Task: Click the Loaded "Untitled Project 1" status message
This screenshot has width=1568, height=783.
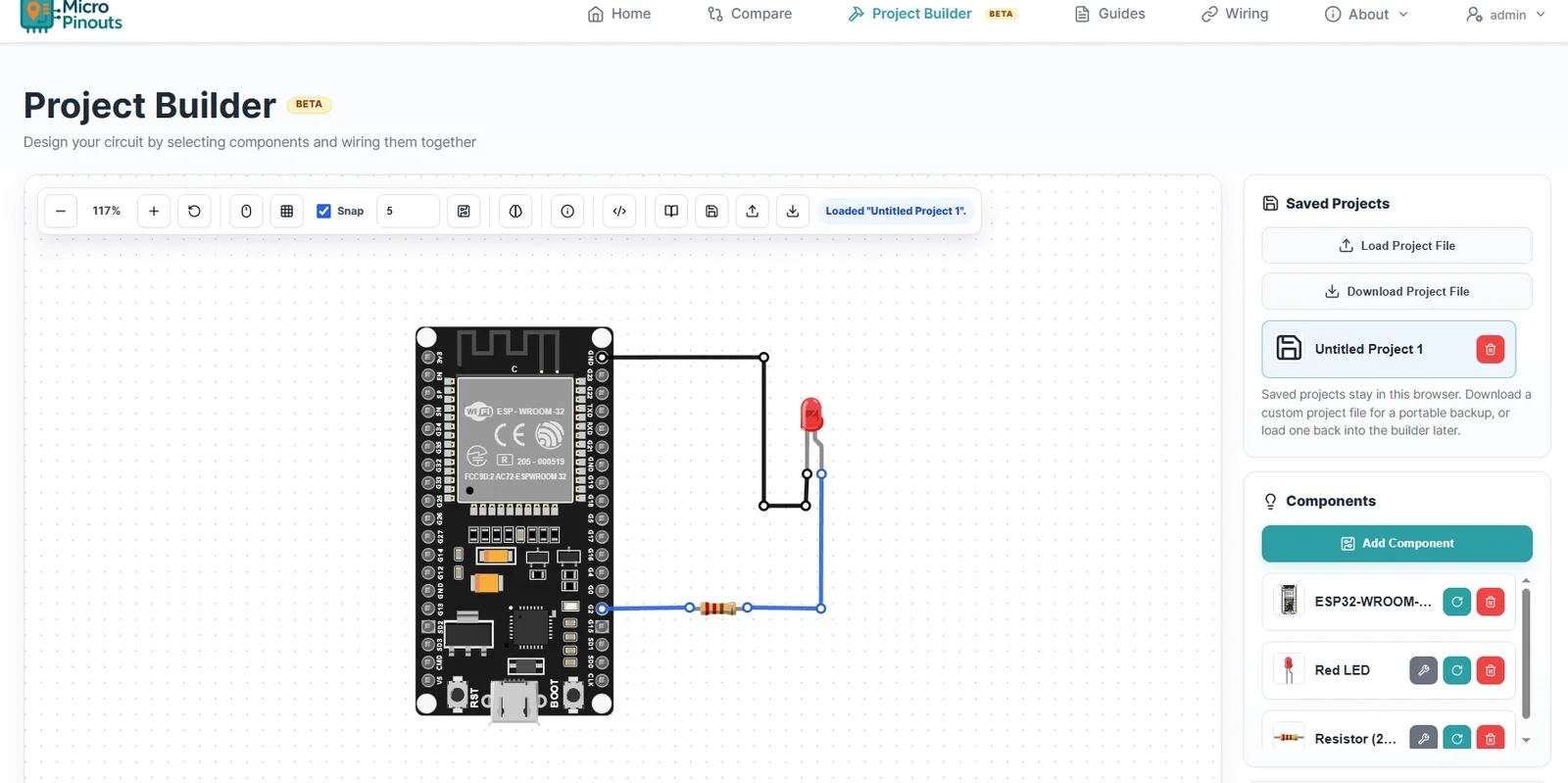Action: coord(896,211)
